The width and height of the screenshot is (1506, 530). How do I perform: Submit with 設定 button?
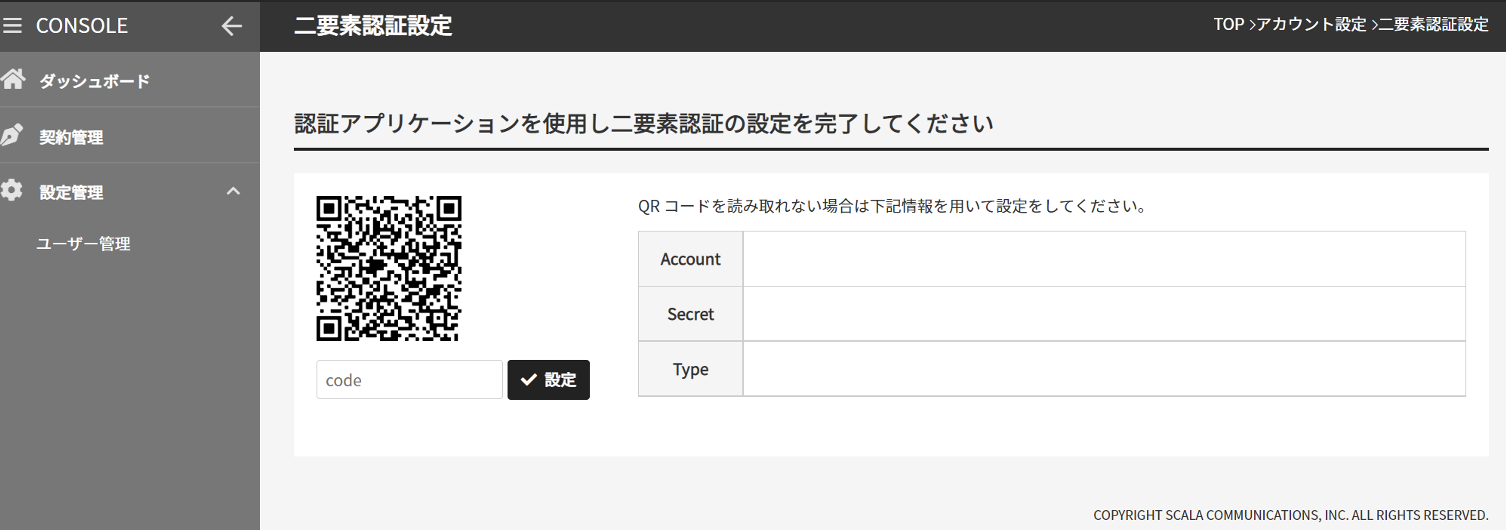tap(549, 380)
